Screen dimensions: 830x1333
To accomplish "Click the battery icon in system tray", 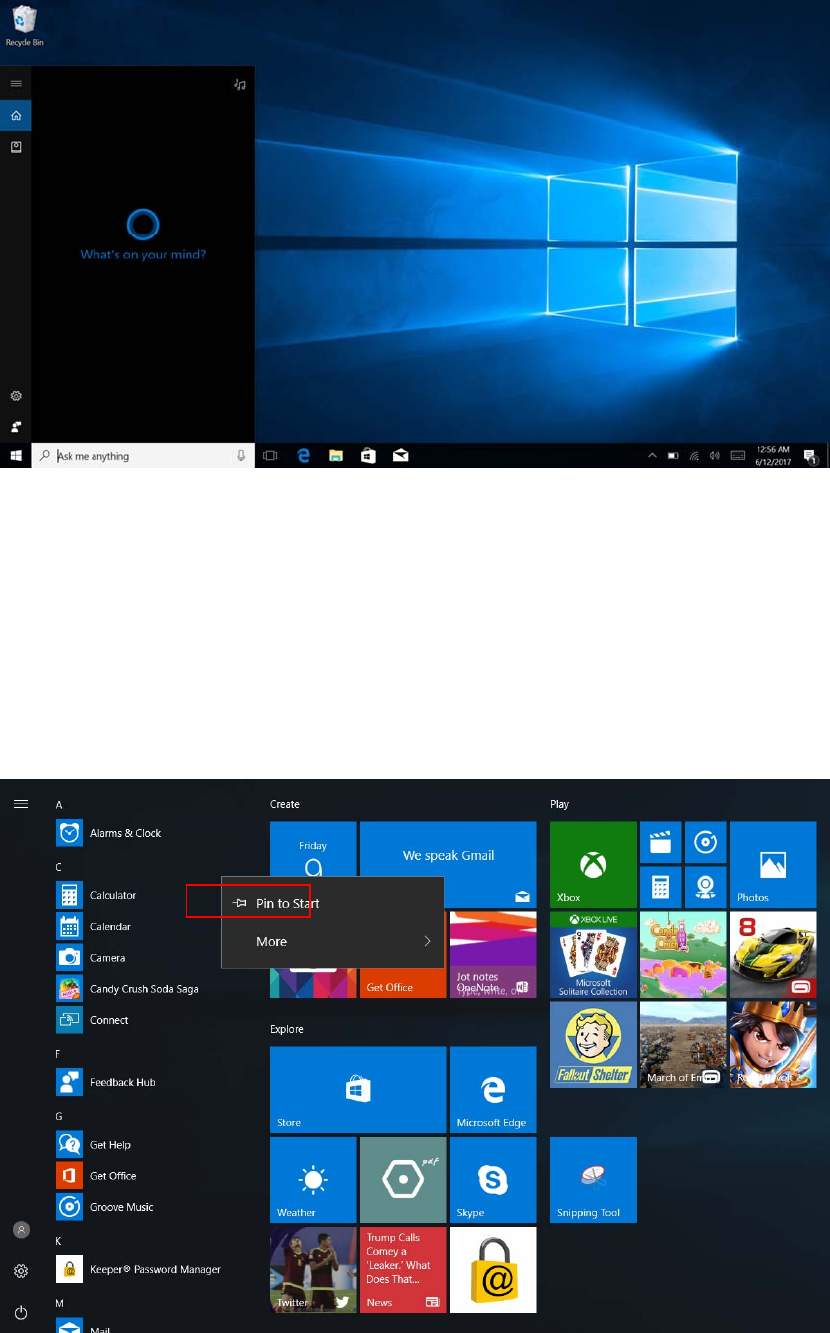I will pyautogui.click(x=673, y=456).
